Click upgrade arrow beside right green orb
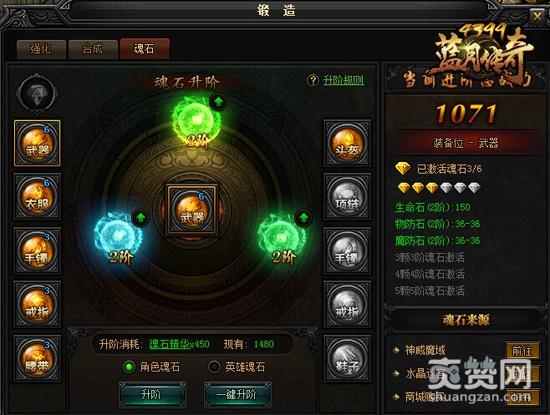 [304, 217]
